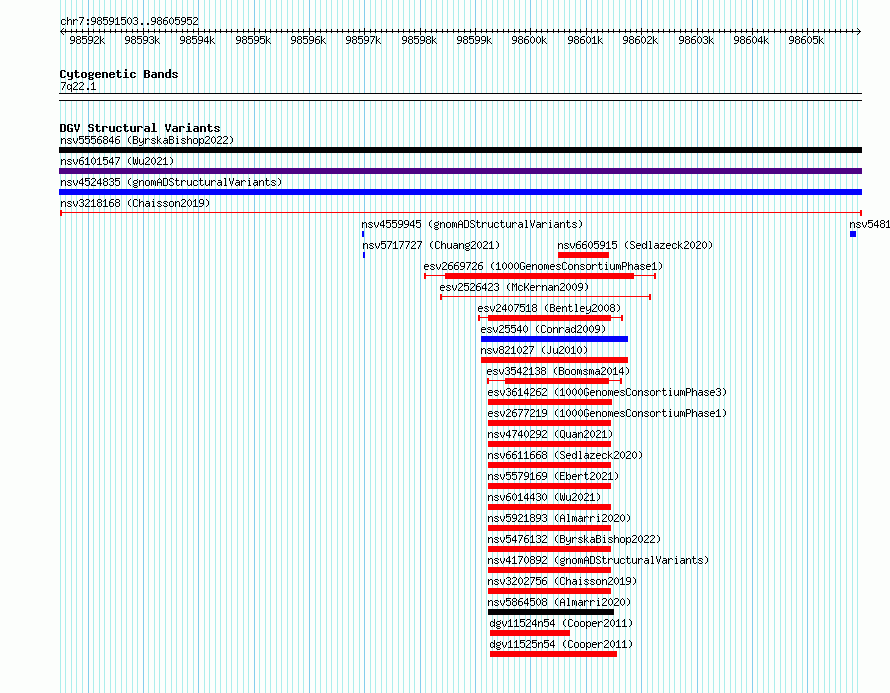Screen dimensions: 890x693
Task: Click the red bar under nsv3202756
Action: click(549, 591)
